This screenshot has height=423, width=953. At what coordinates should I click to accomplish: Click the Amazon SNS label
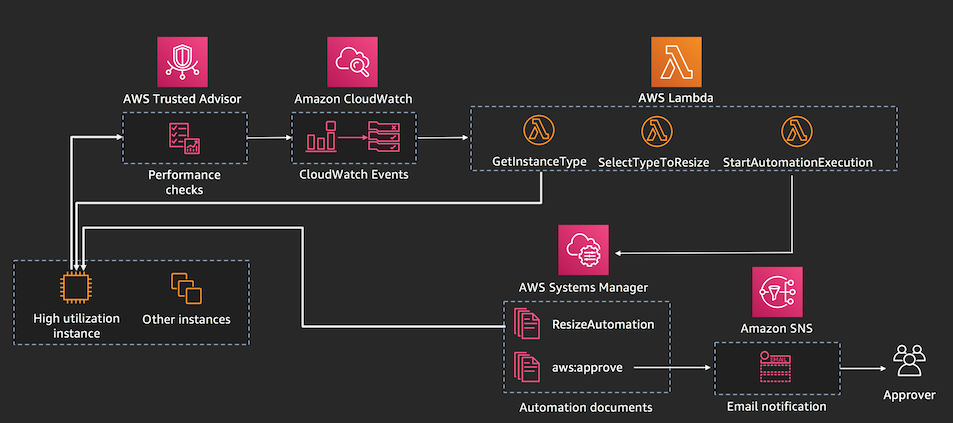click(777, 329)
